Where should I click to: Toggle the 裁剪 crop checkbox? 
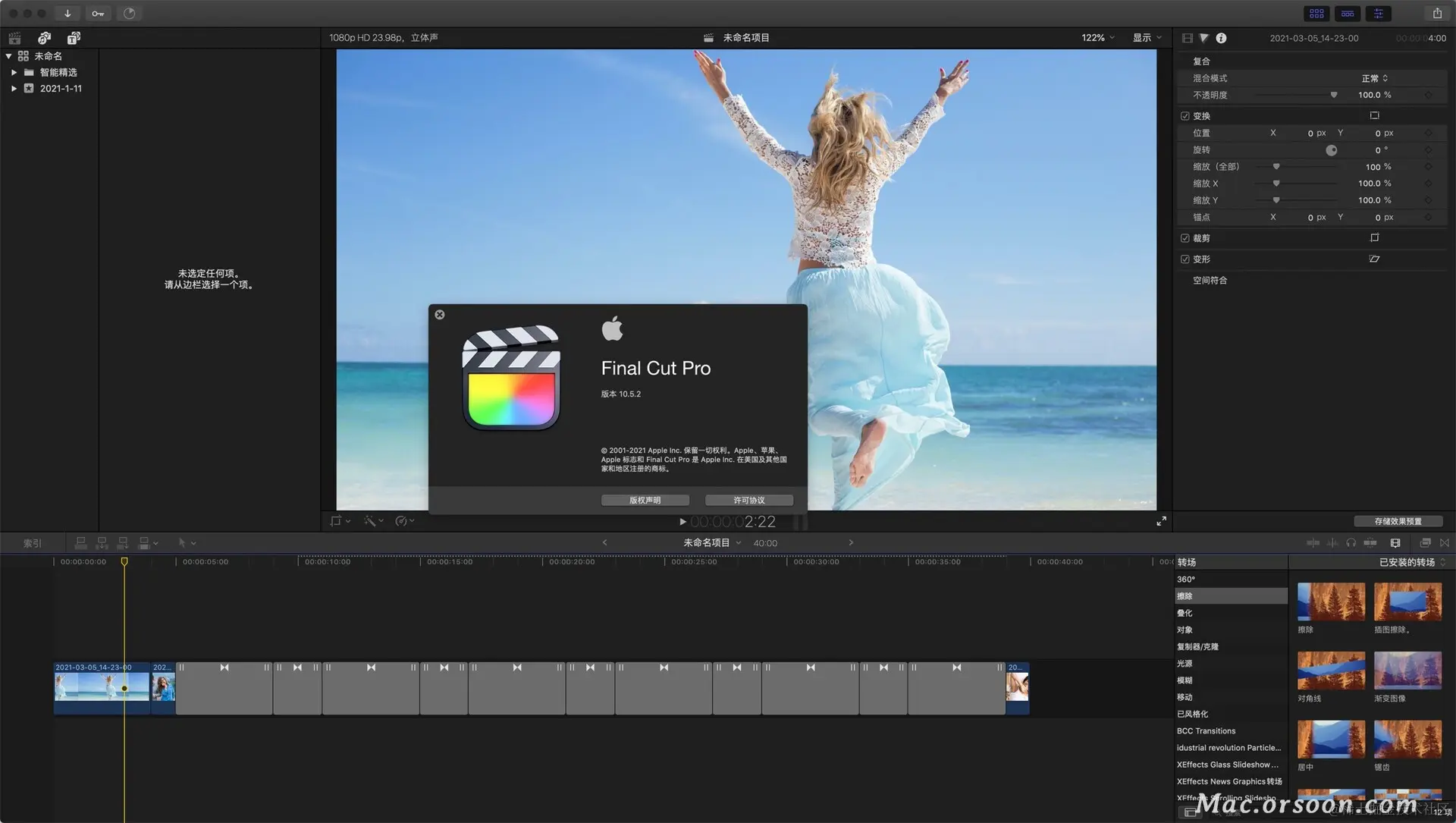pyautogui.click(x=1185, y=238)
